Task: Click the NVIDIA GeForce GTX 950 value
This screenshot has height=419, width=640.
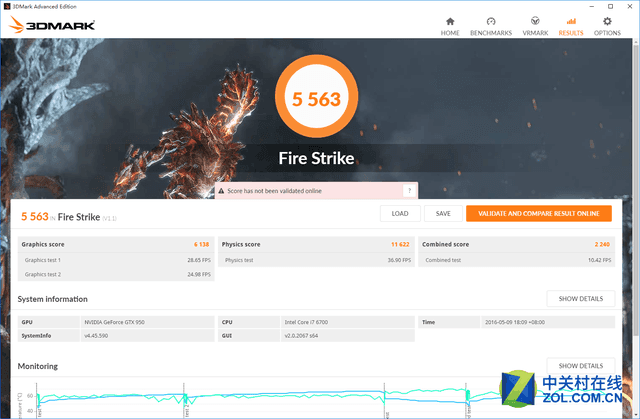Action: (x=114, y=322)
